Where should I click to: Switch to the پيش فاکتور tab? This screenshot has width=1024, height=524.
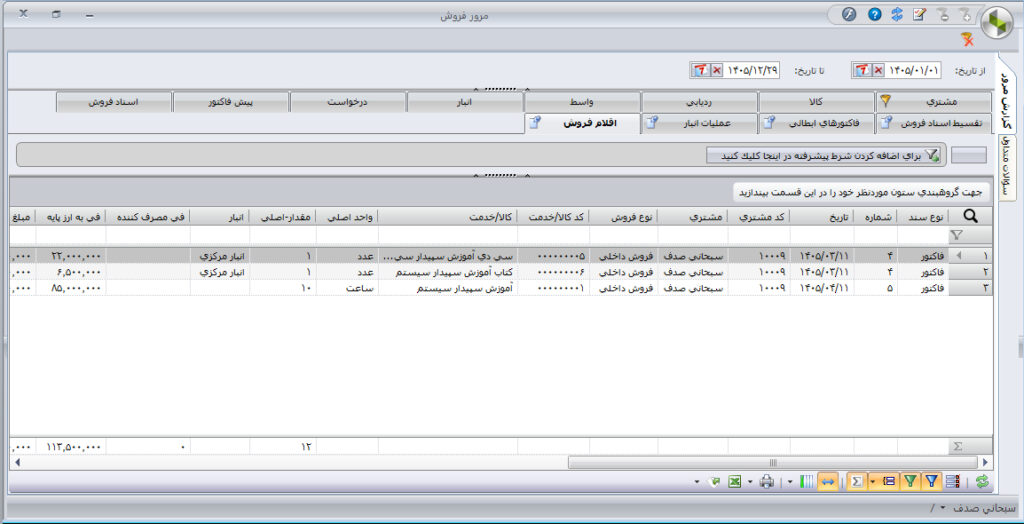point(231,102)
